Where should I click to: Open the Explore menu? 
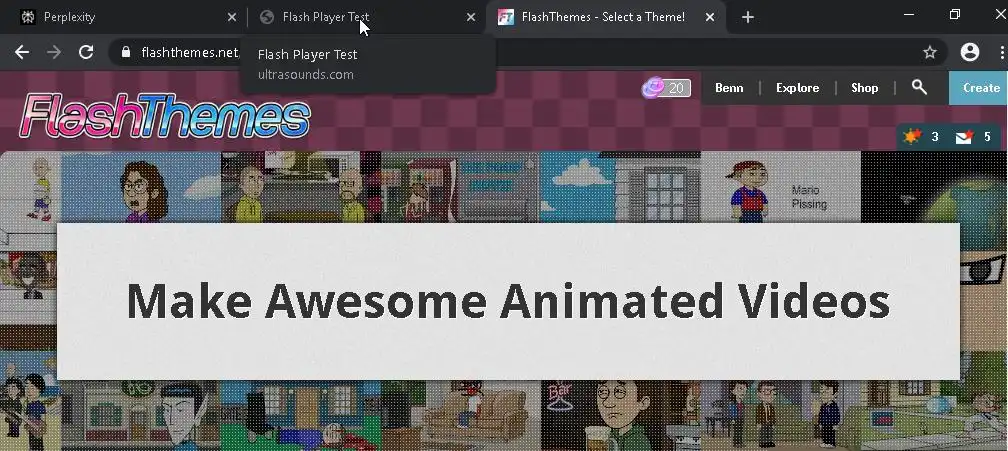797,88
